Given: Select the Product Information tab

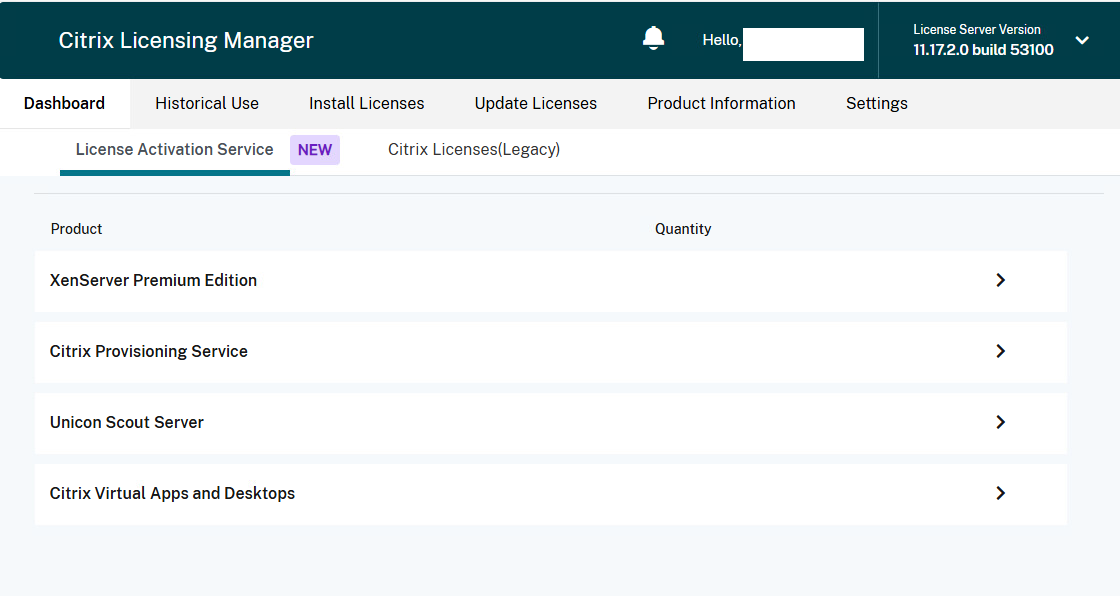Looking at the screenshot, I should (x=721, y=103).
